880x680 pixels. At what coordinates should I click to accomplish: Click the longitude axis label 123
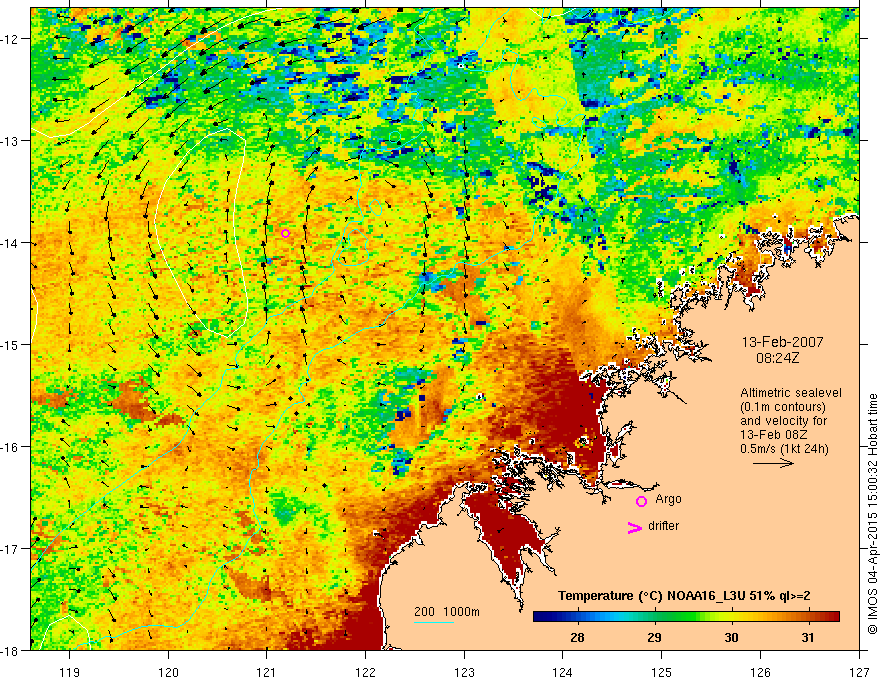click(x=464, y=672)
